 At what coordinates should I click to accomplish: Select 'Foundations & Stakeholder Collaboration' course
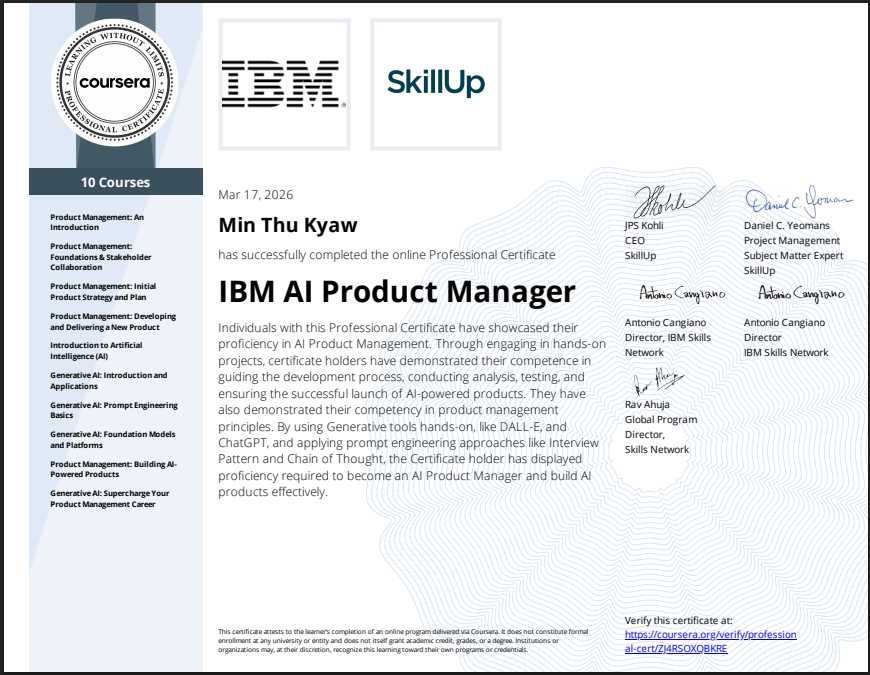[x=100, y=257]
